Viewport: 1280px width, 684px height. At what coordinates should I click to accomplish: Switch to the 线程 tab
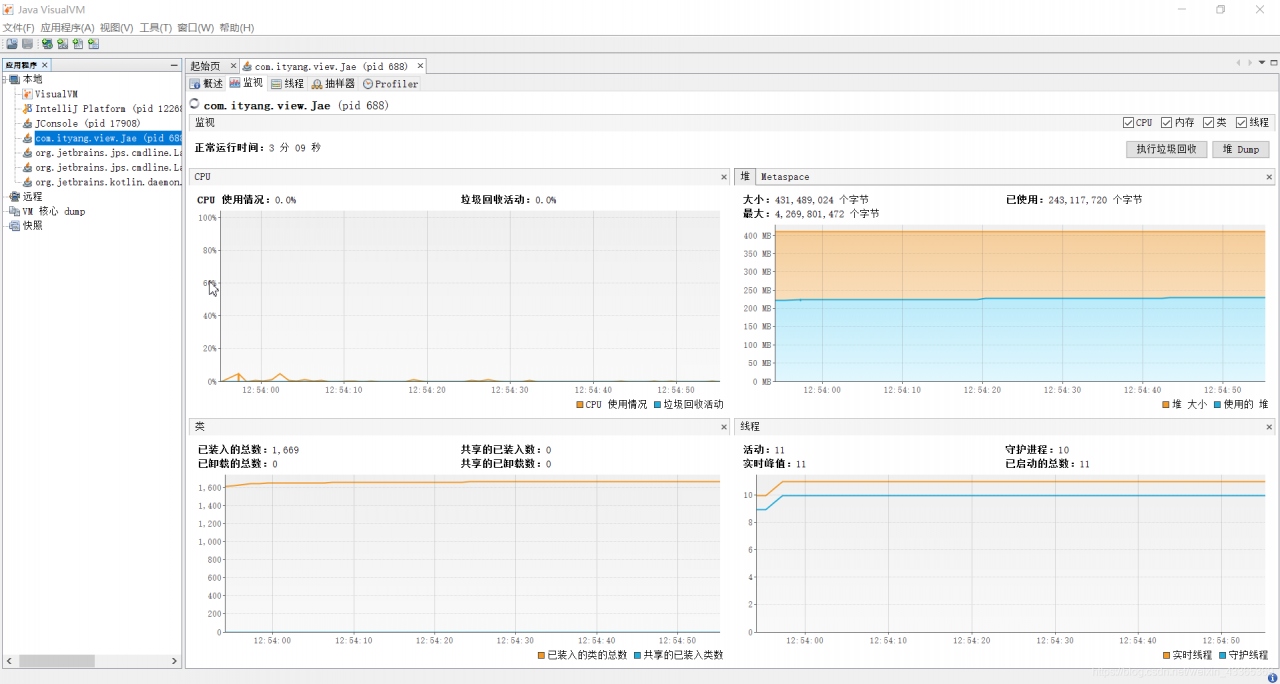tap(287, 84)
